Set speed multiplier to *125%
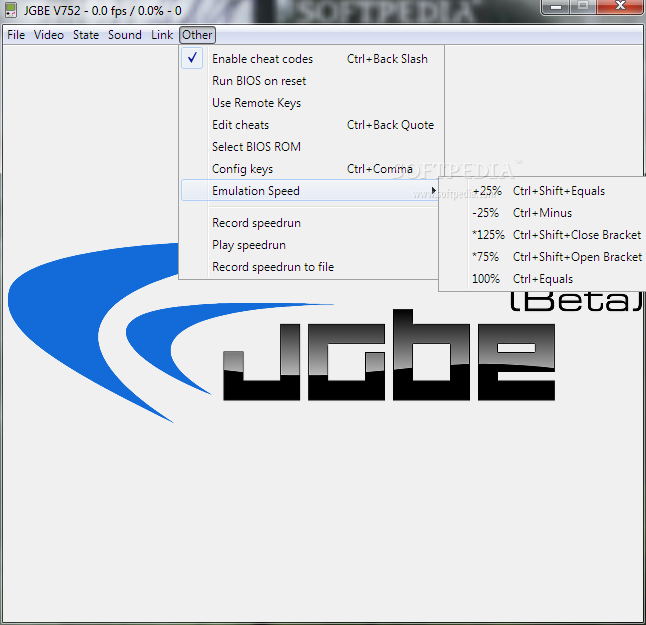 pyautogui.click(x=543, y=235)
